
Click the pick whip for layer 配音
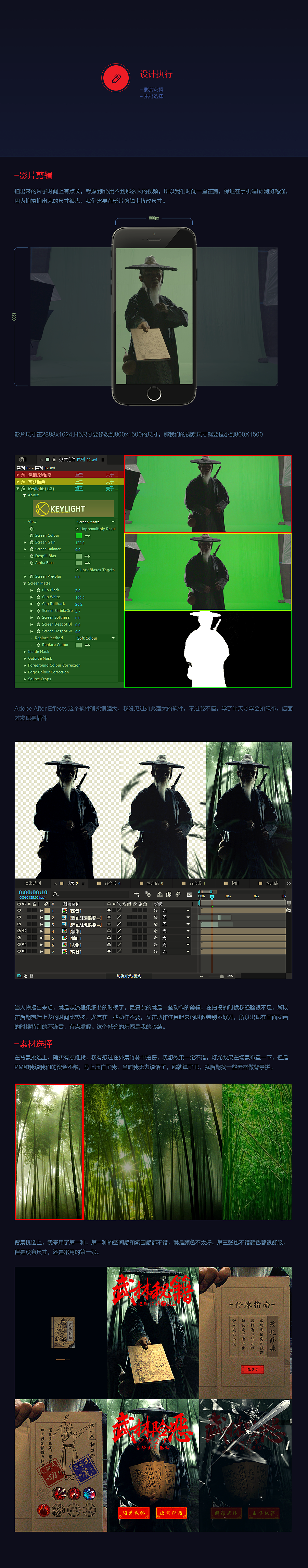(155, 910)
